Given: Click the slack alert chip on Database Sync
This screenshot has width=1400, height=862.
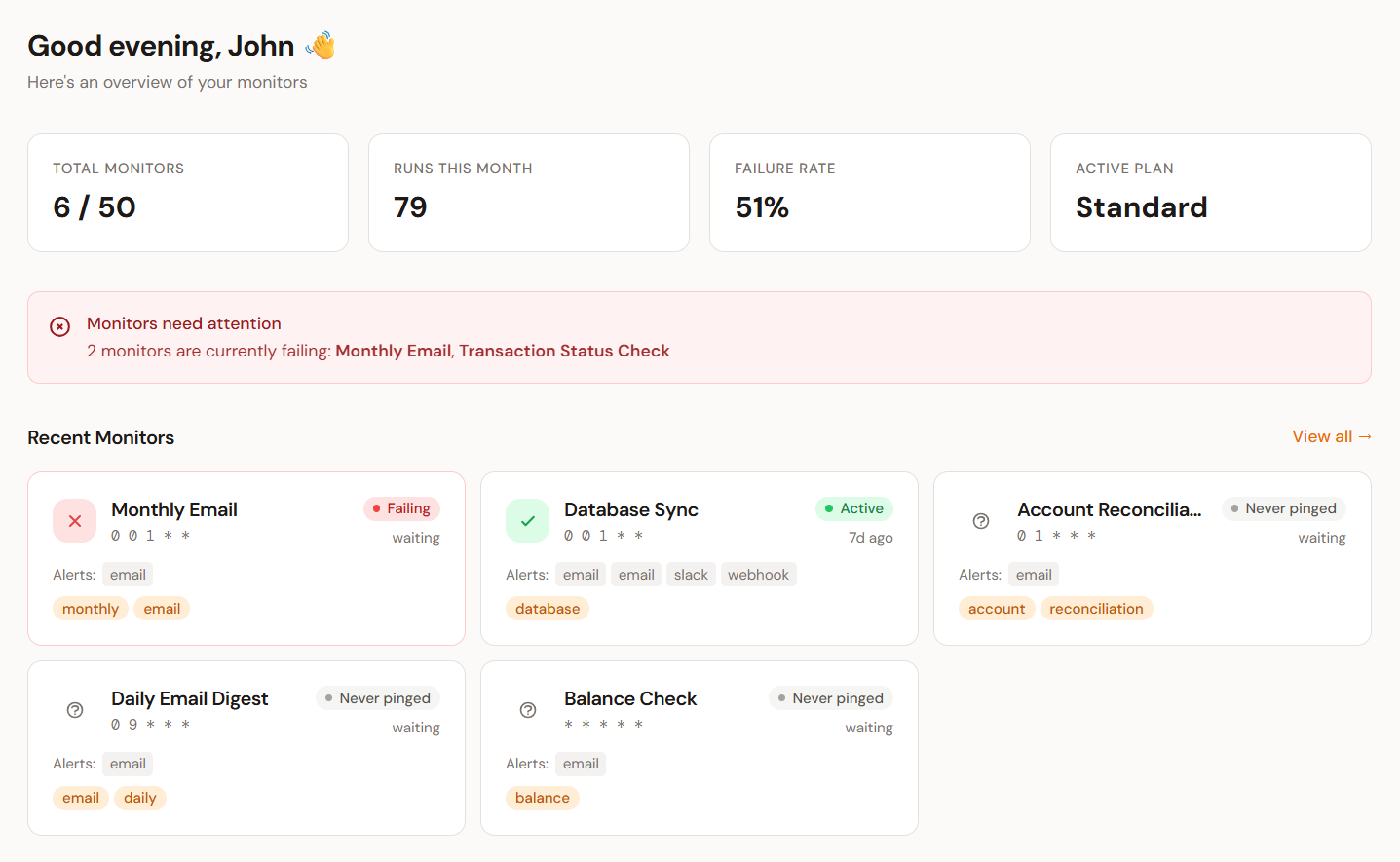Looking at the screenshot, I should point(691,574).
